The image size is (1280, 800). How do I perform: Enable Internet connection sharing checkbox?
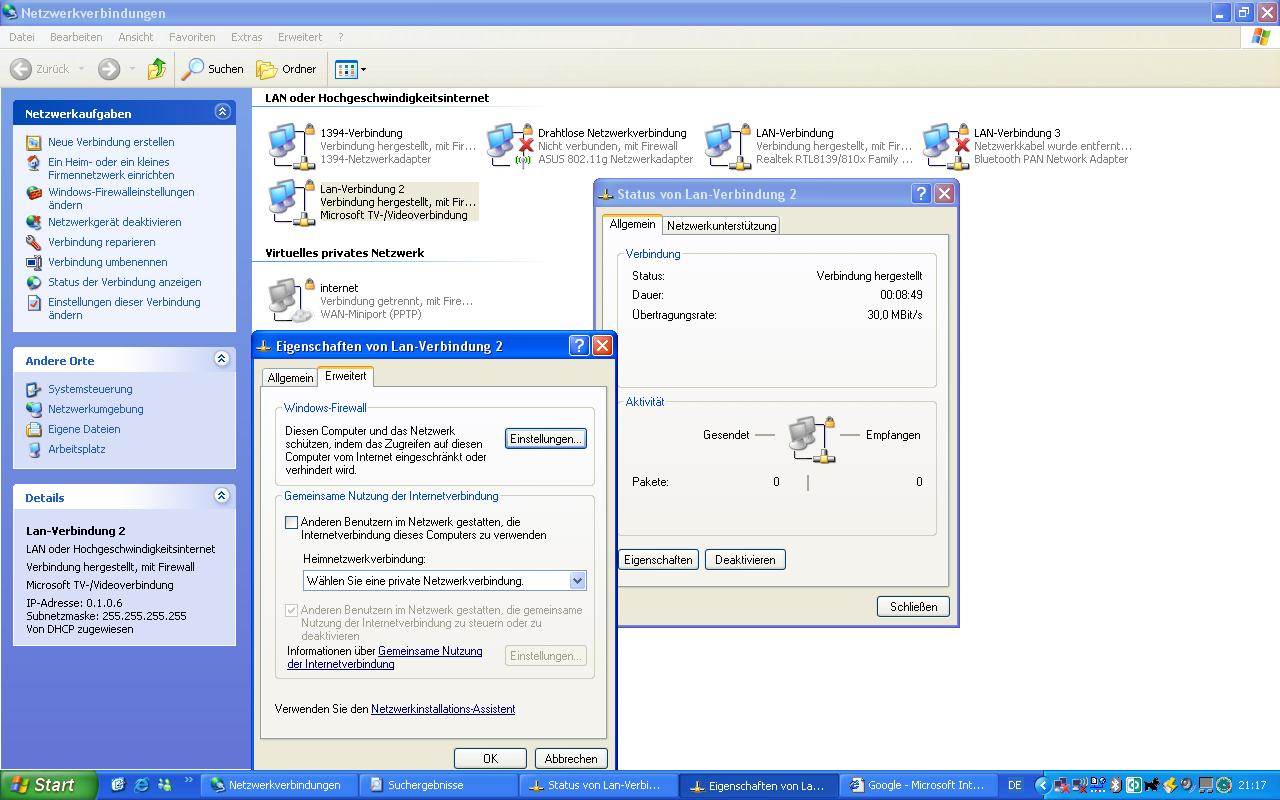click(292, 522)
